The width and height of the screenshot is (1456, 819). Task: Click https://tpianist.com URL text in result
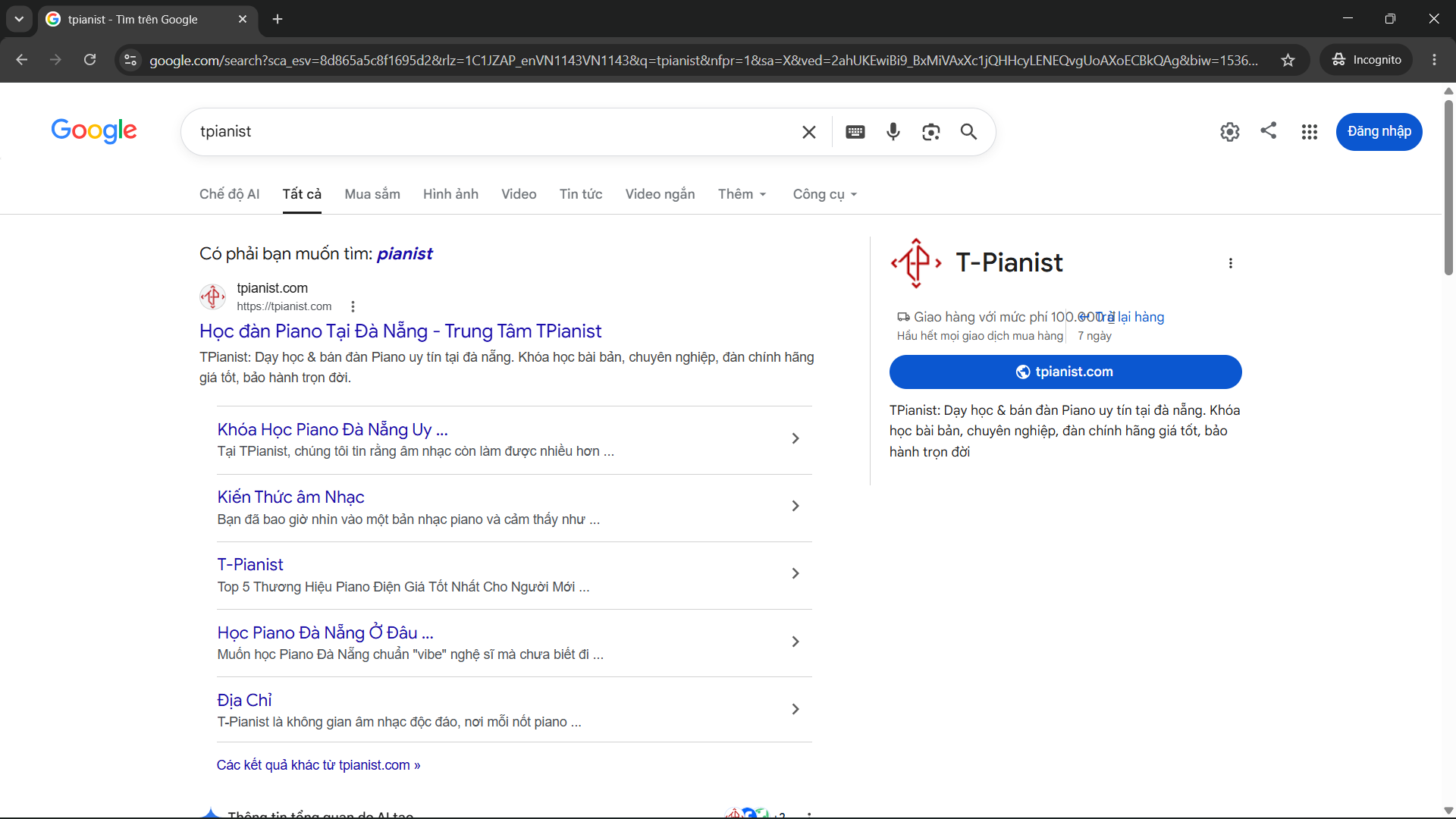(284, 306)
